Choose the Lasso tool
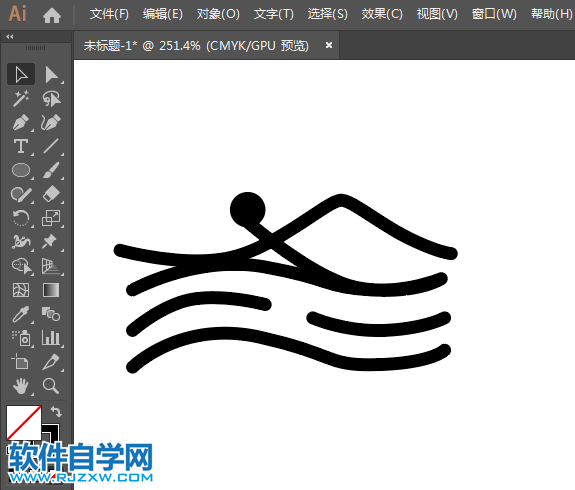The image size is (575, 490). (51, 98)
